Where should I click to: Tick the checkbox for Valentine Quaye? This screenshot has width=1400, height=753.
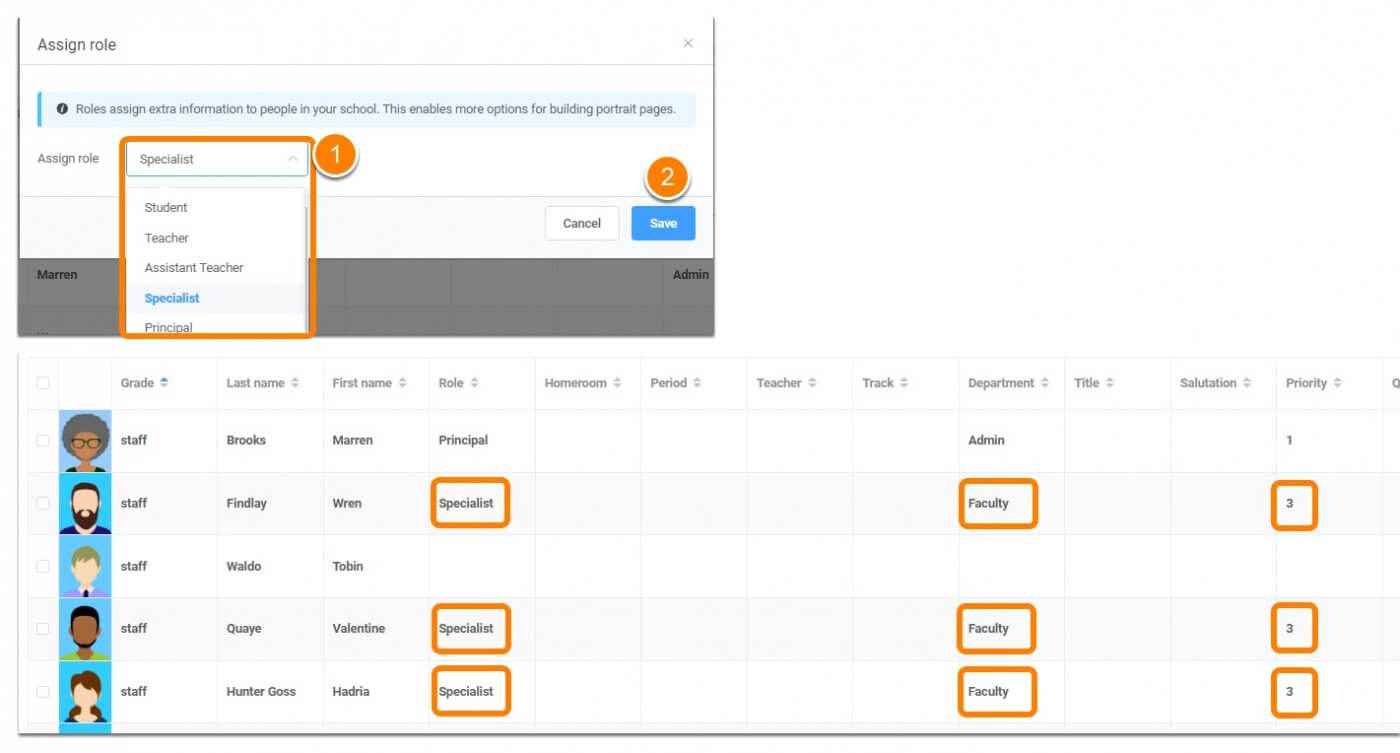tap(42, 628)
